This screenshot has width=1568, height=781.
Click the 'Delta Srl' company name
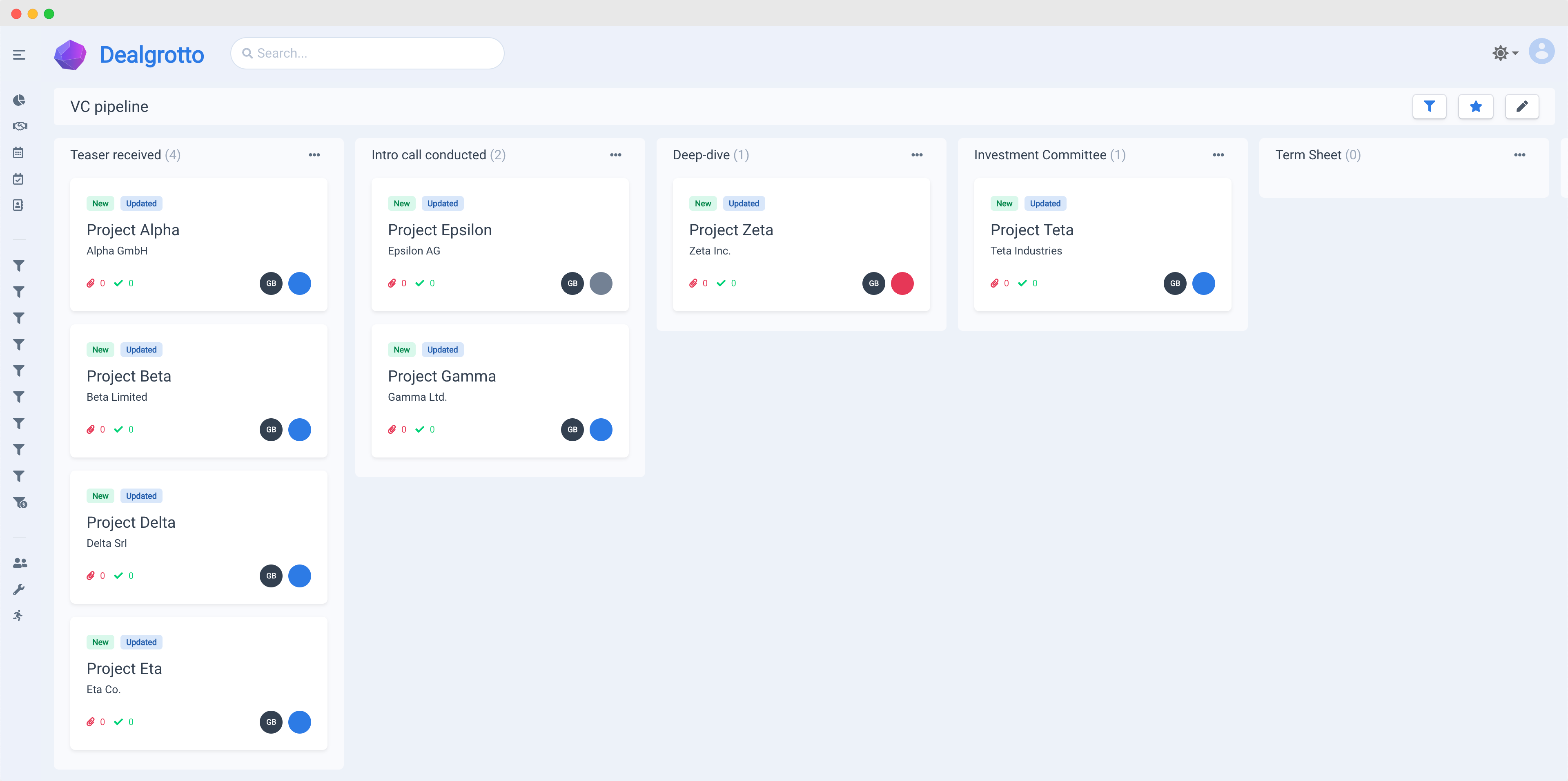[x=107, y=543]
